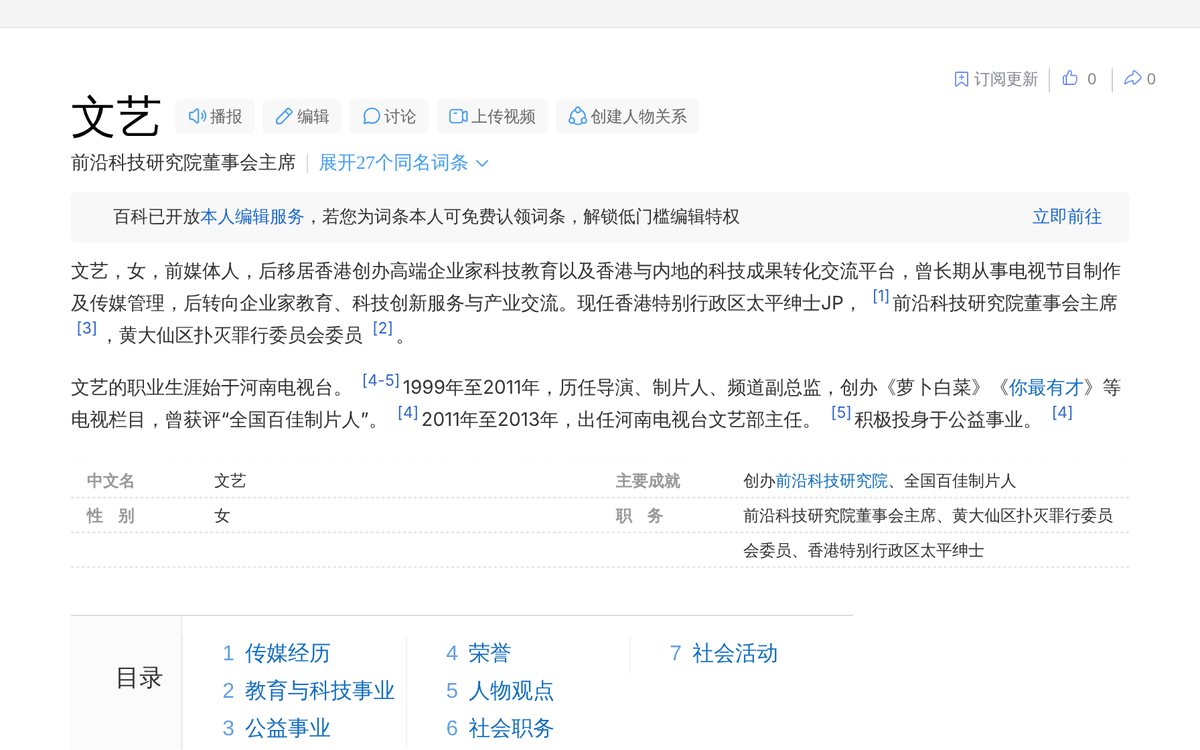Viewport: 1200px width, 750px height.
Task: Click the 目录 contents heading
Action: pyautogui.click(x=139, y=678)
